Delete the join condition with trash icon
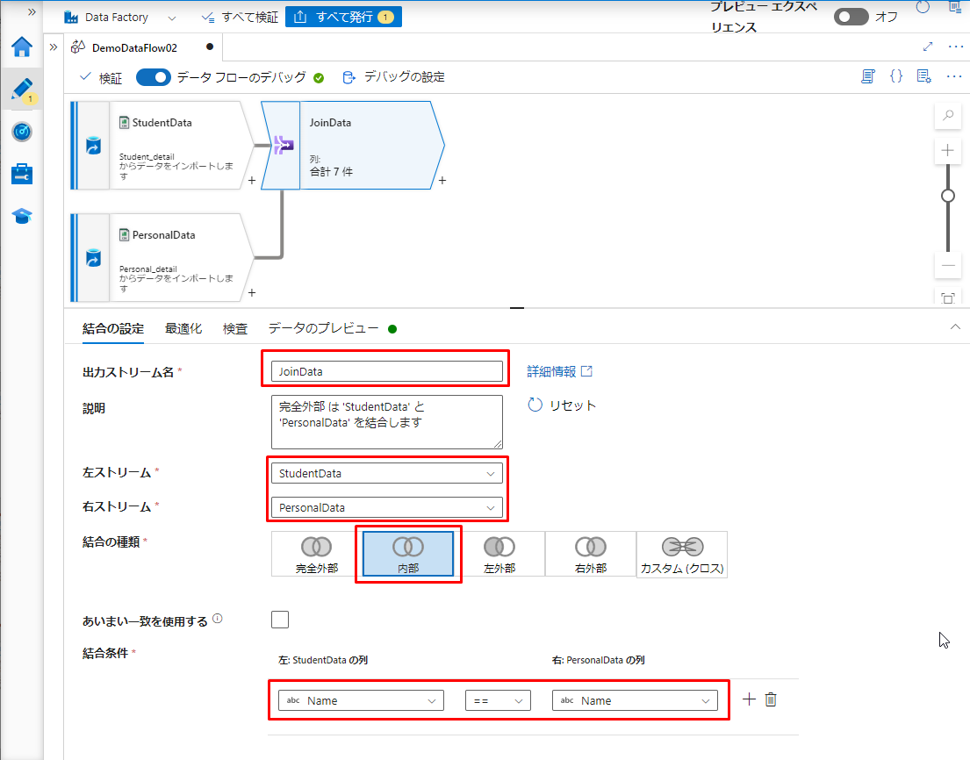970x760 pixels. (771, 699)
